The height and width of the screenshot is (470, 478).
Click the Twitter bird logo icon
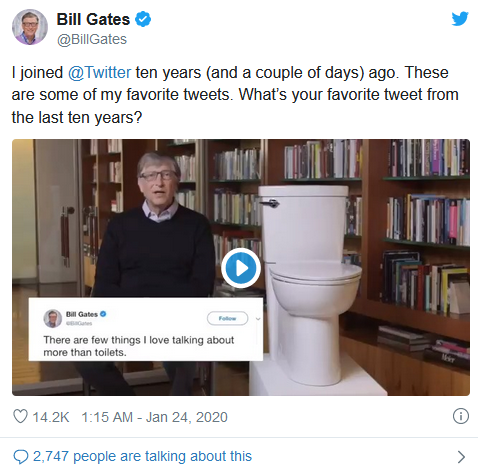(460, 19)
